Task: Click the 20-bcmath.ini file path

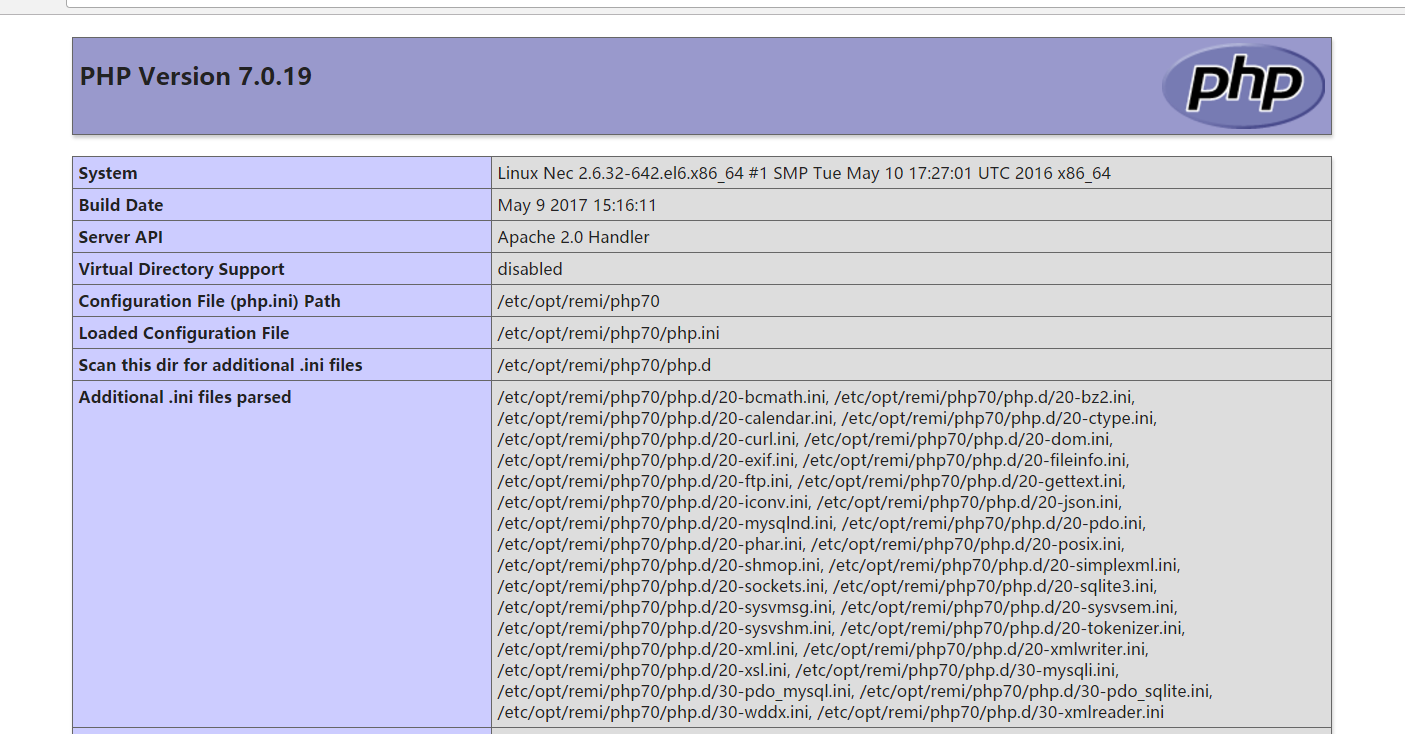Action: [661, 397]
